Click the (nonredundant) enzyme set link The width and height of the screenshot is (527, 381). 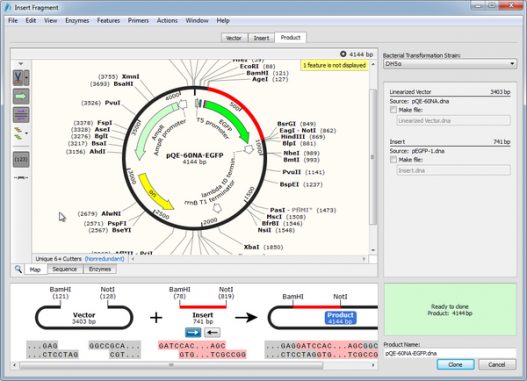105,259
